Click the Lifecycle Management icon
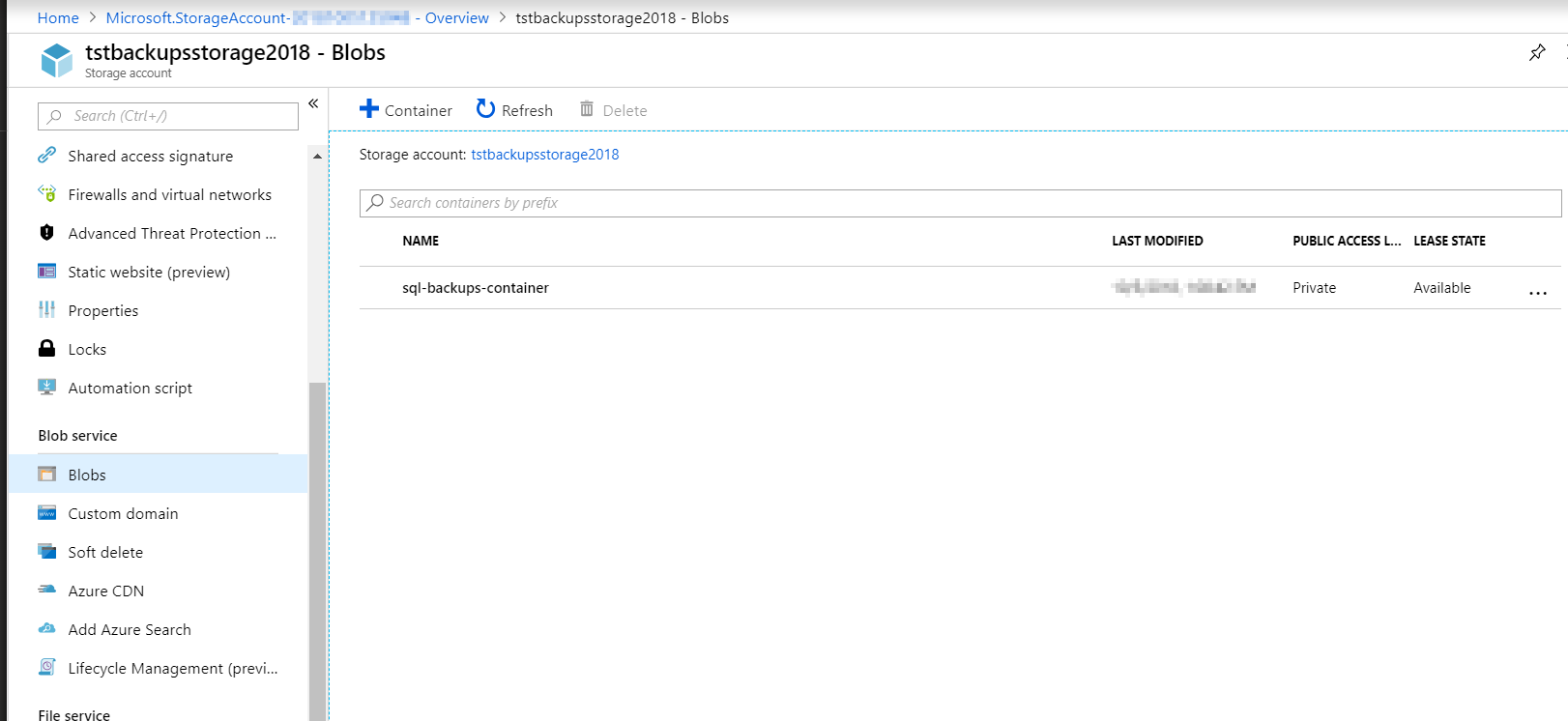1568x721 pixels. click(46, 667)
